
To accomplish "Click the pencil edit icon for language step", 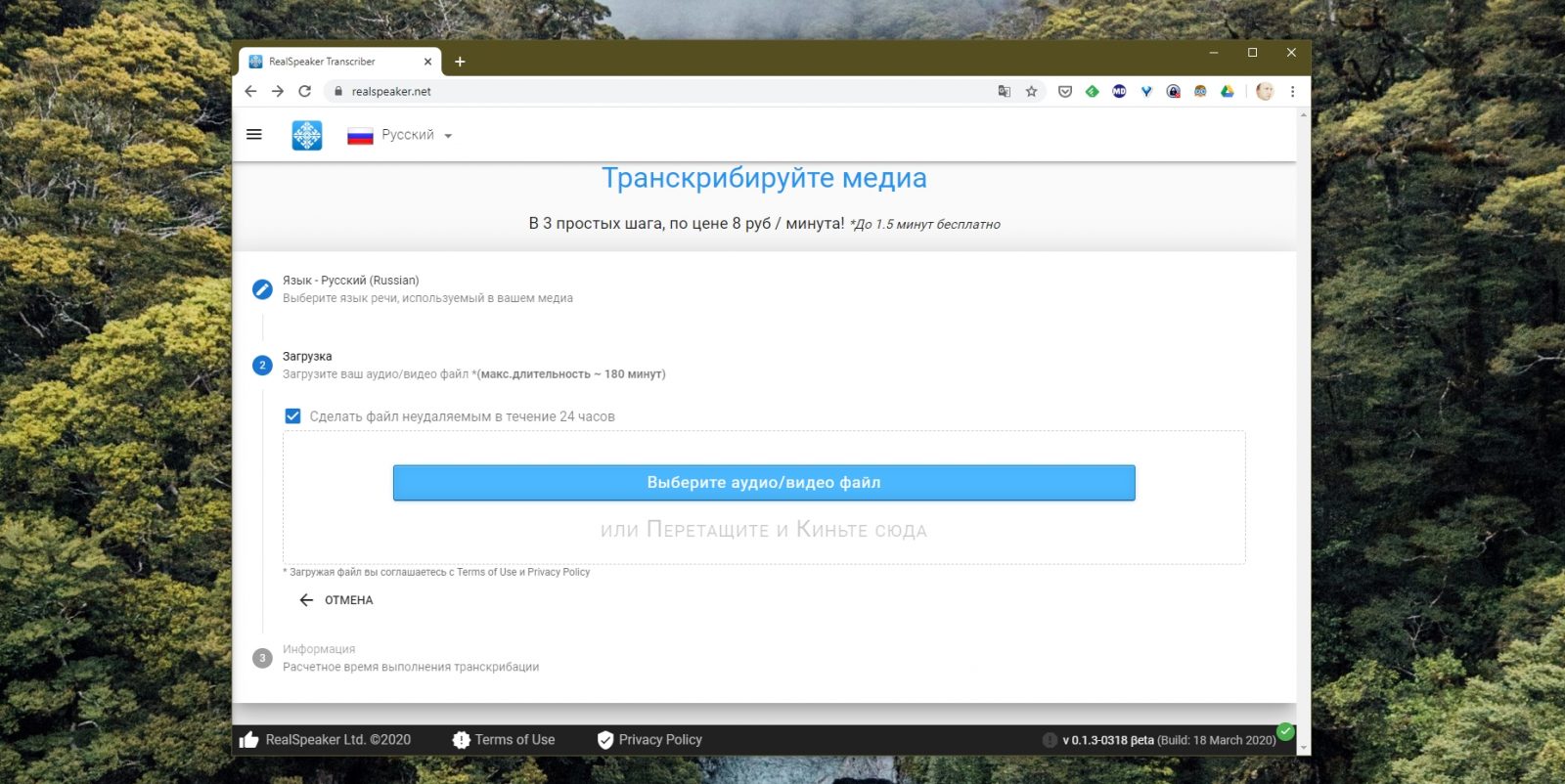I will (262, 289).
